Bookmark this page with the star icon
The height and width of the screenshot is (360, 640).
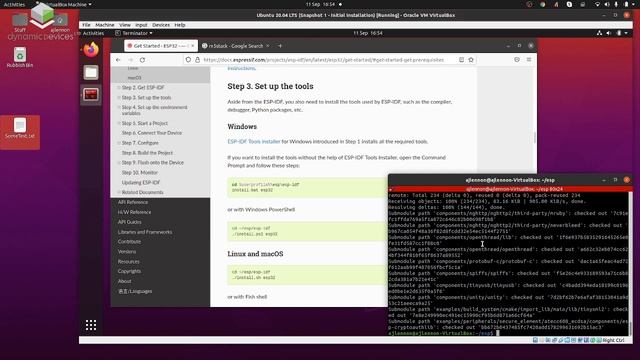click(x=471, y=60)
